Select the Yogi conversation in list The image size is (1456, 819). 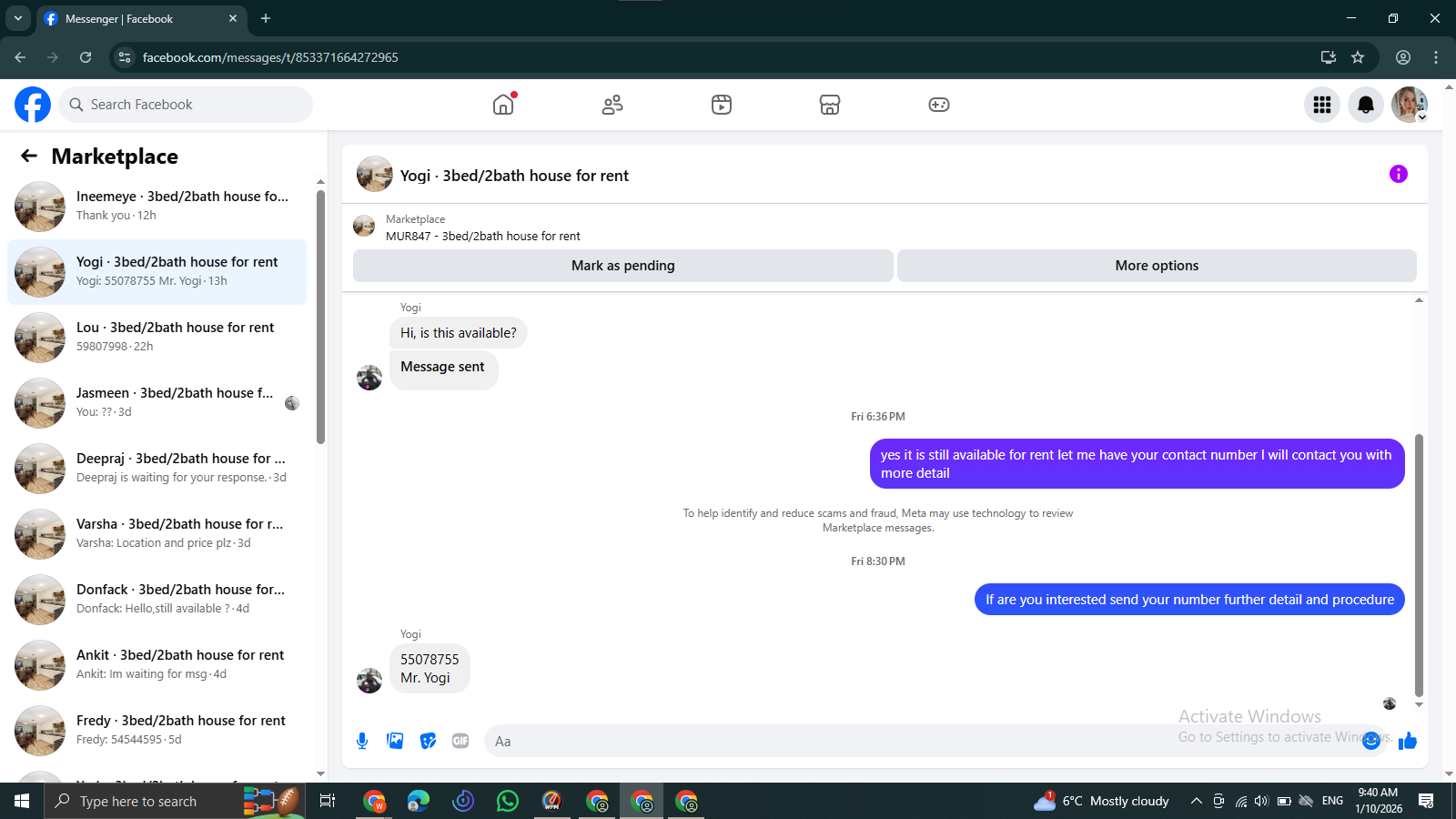[x=157, y=272]
